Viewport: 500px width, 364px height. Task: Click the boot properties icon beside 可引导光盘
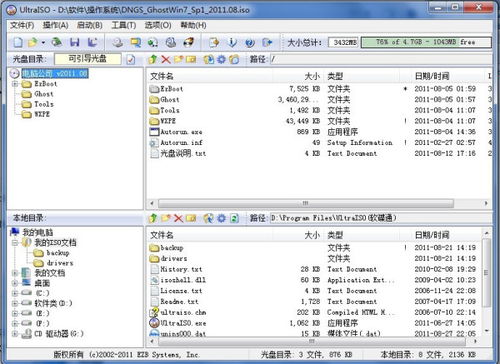pos(131,59)
